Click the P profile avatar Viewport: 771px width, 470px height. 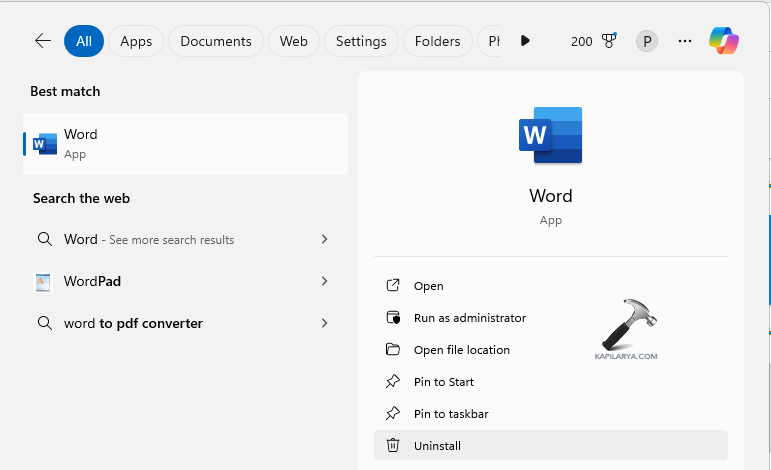647,41
